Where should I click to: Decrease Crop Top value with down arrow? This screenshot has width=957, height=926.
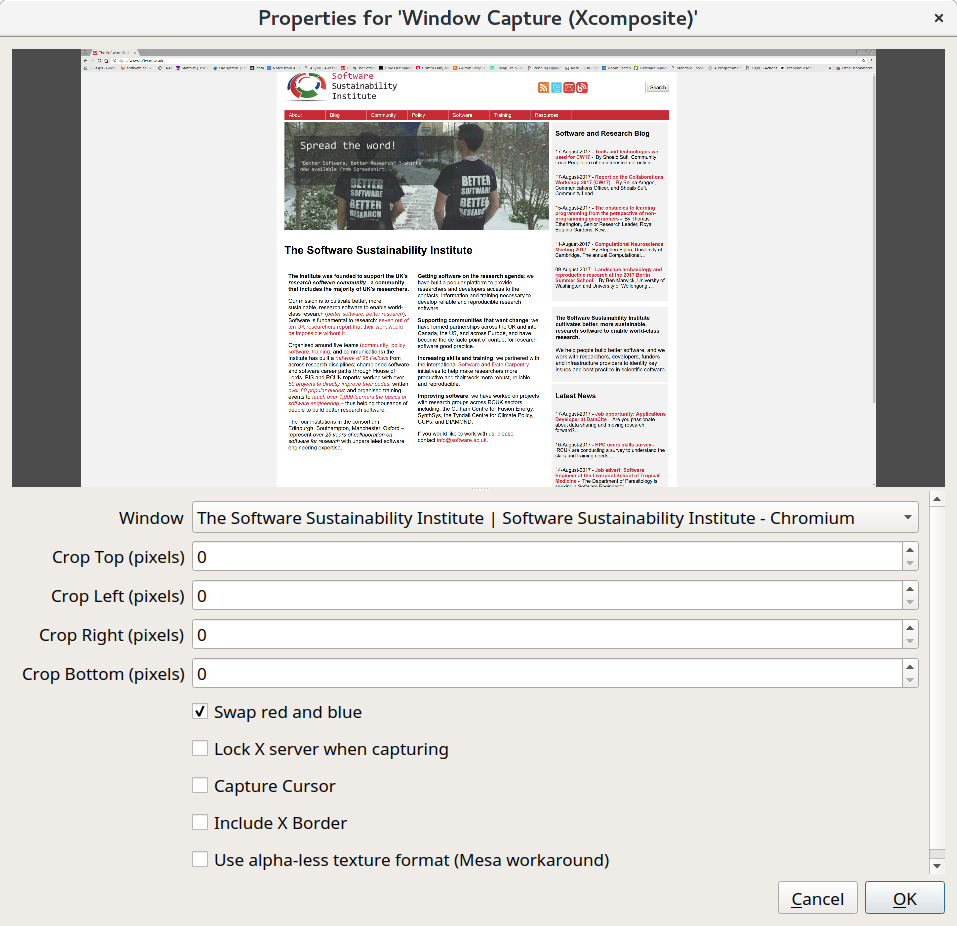[x=909, y=563]
